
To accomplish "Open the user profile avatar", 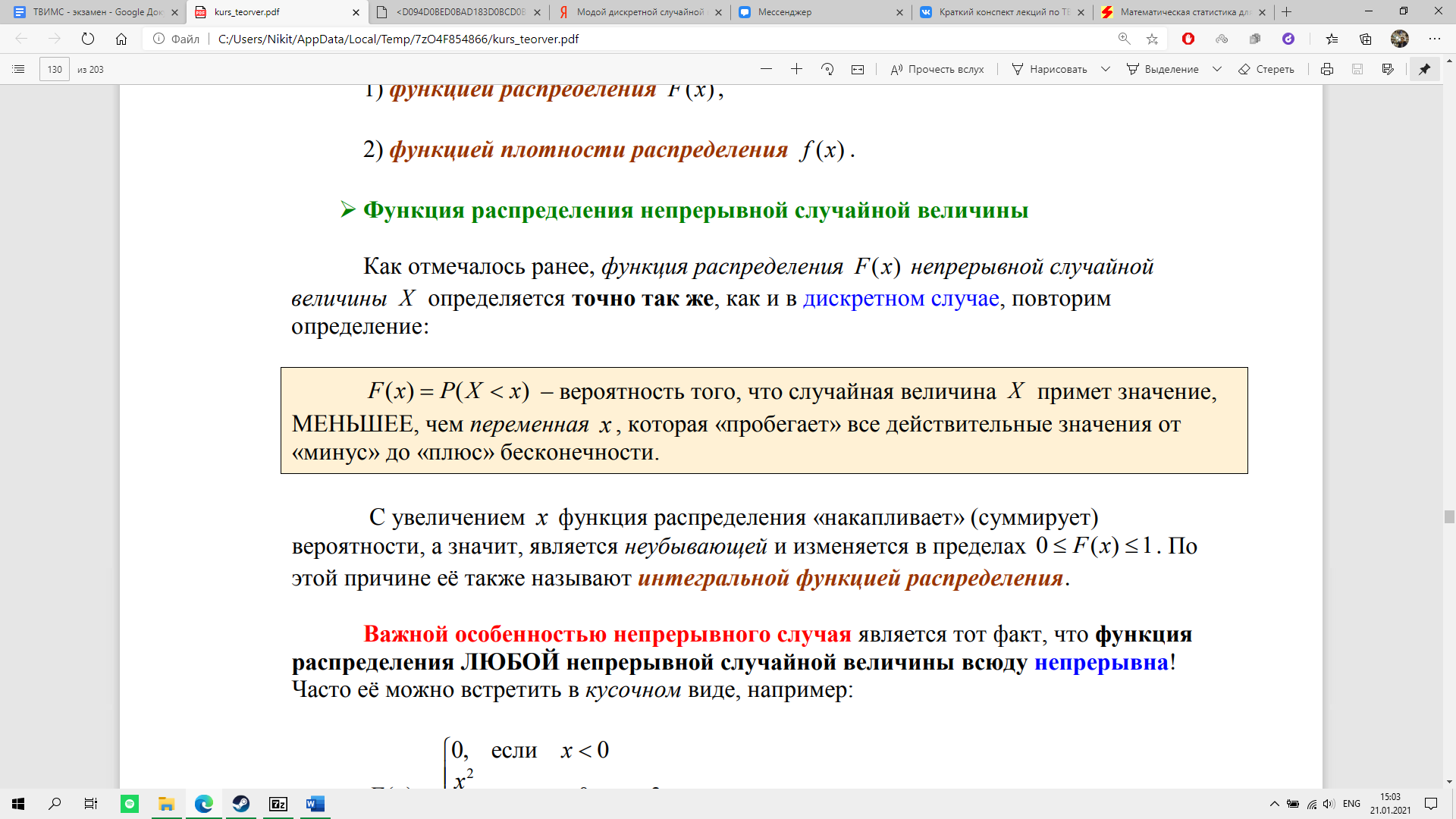I will 1400,39.
